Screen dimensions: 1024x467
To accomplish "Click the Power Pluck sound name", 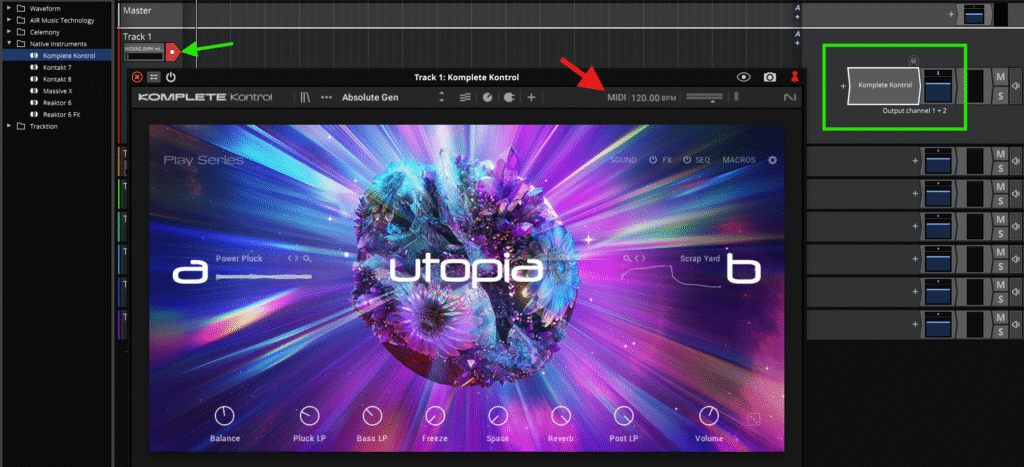I will [239, 259].
